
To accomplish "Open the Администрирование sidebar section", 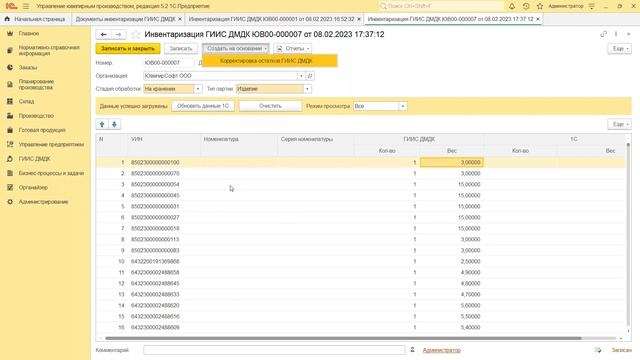I will (43, 202).
